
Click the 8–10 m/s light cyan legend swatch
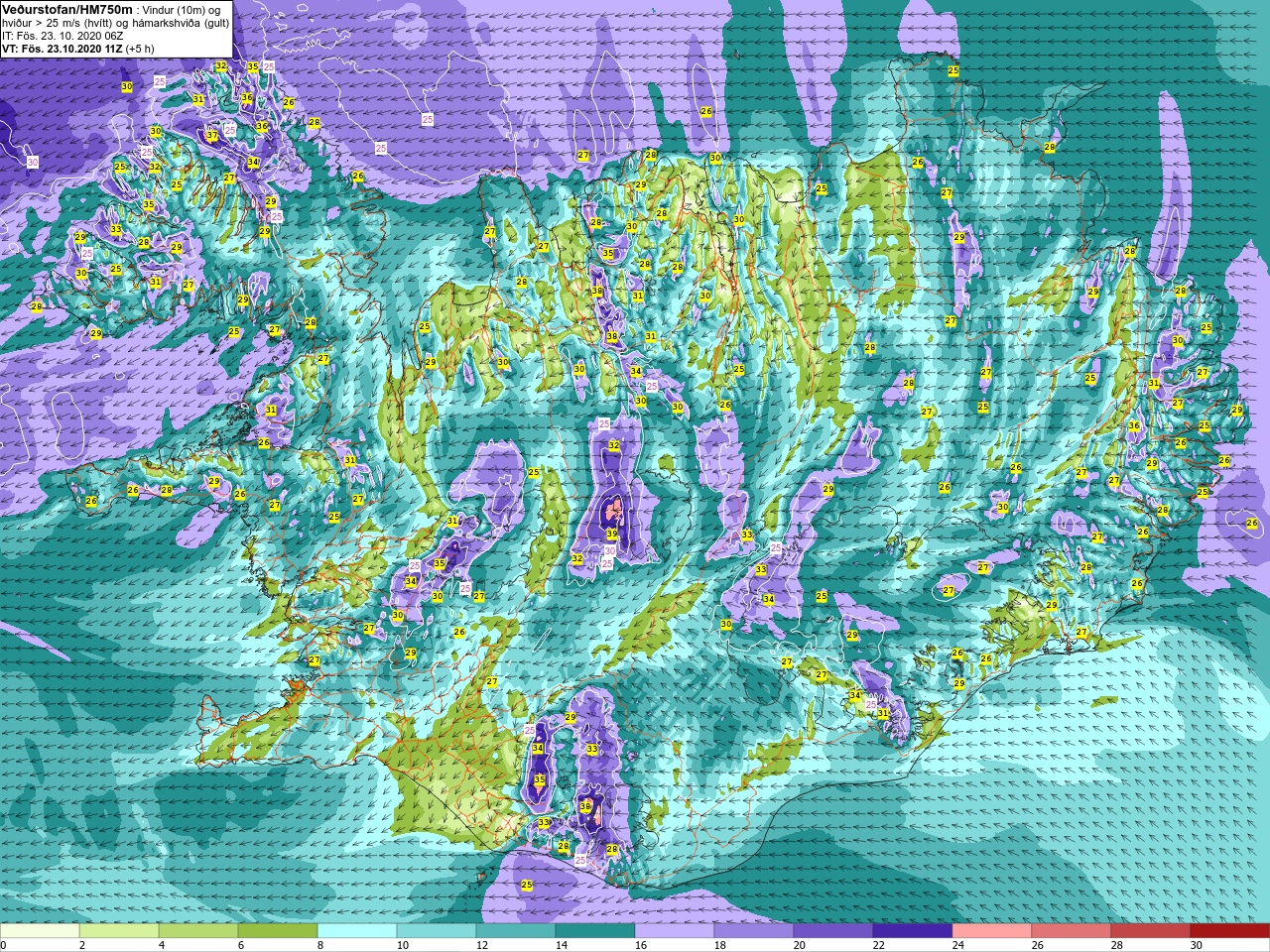[x=357, y=931]
